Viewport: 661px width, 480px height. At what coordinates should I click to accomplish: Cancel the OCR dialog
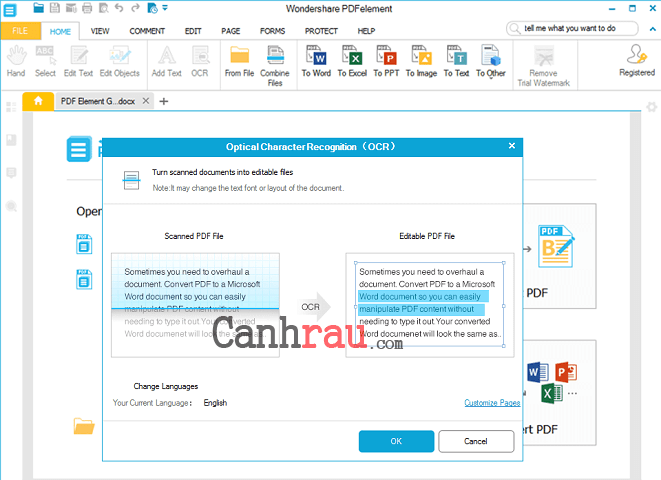tap(476, 441)
